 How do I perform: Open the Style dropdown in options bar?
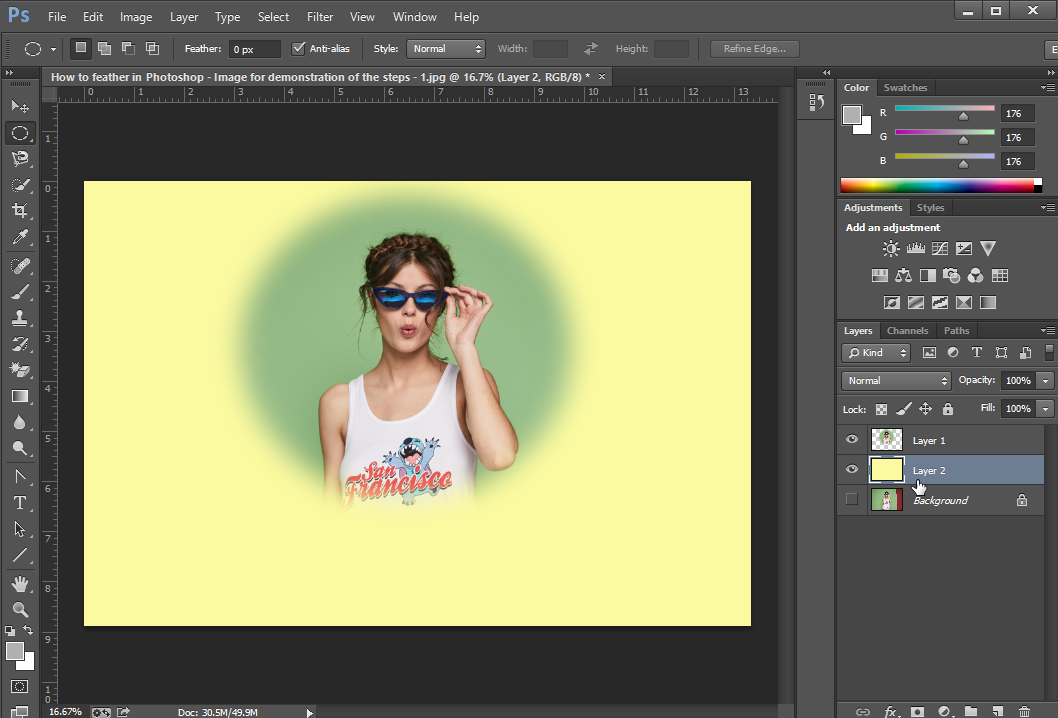coord(445,48)
